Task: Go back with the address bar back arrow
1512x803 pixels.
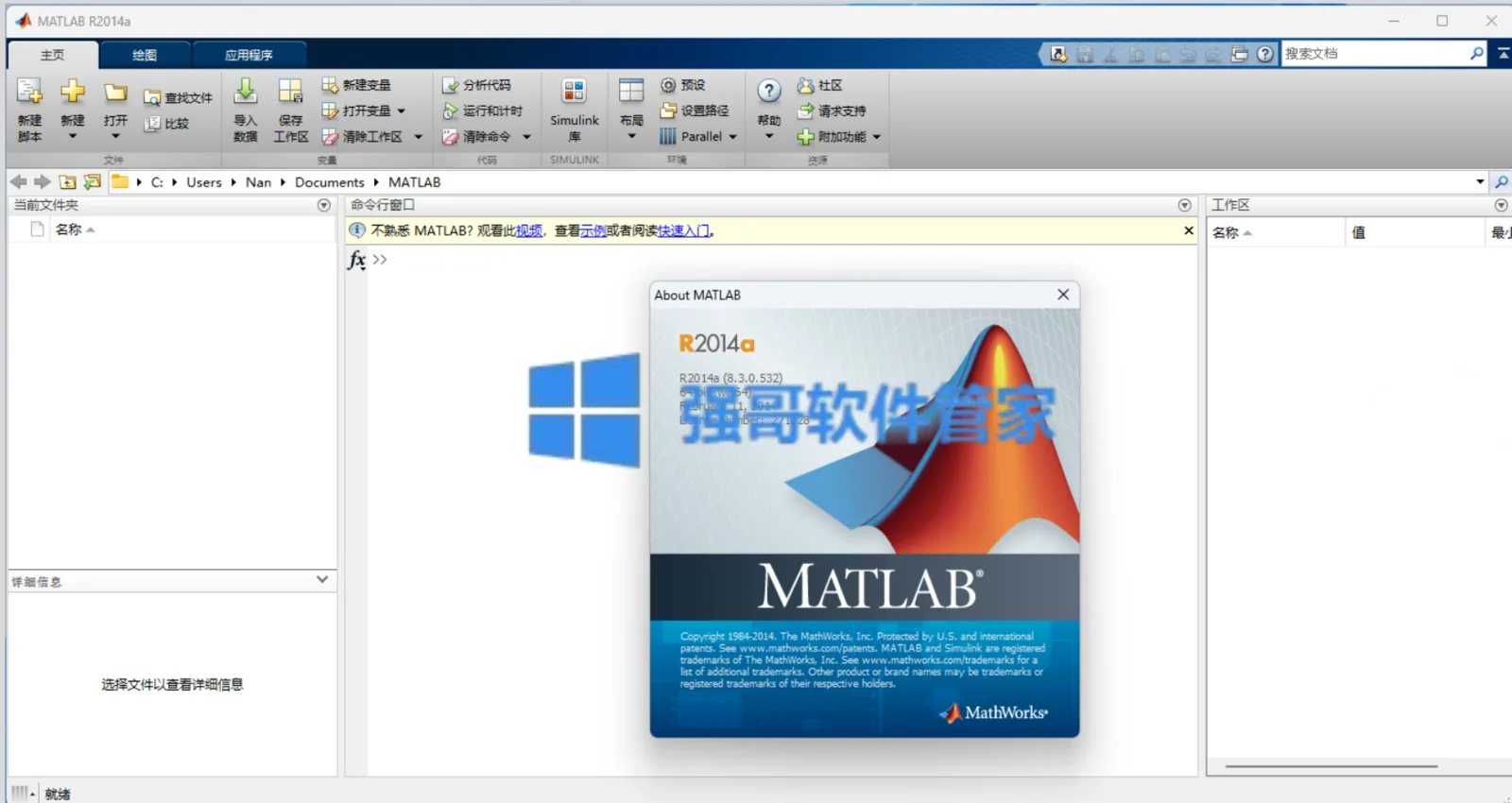Action: point(18,181)
